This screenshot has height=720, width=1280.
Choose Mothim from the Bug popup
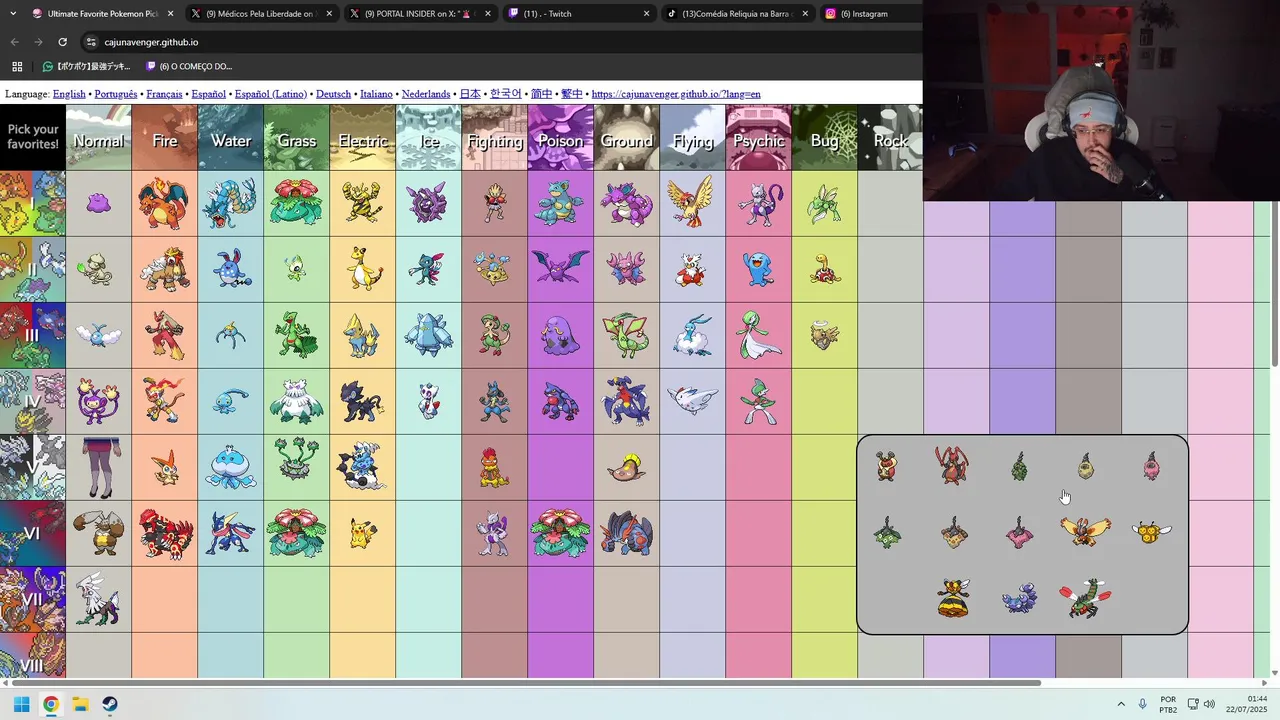(x=1085, y=532)
